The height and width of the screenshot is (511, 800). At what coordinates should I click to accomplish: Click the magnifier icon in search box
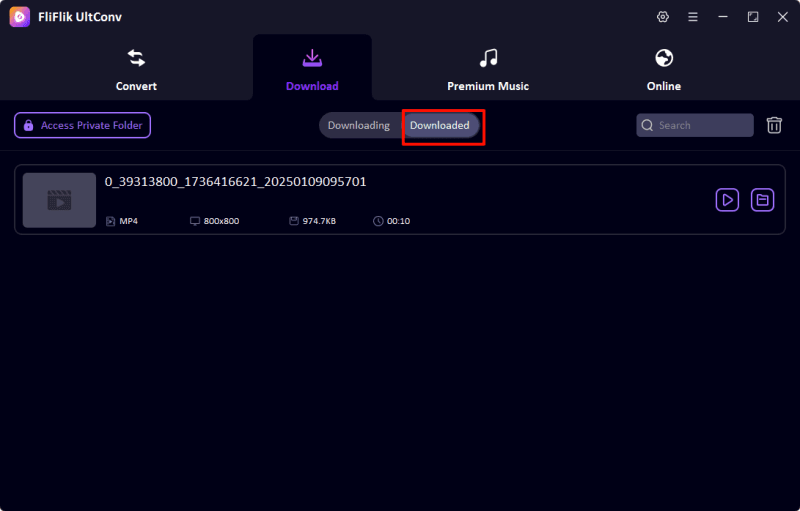click(x=648, y=125)
